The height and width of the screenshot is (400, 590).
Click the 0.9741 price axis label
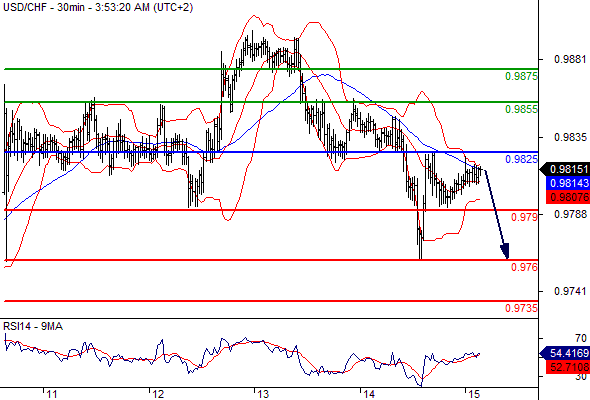click(x=570, y=291)
